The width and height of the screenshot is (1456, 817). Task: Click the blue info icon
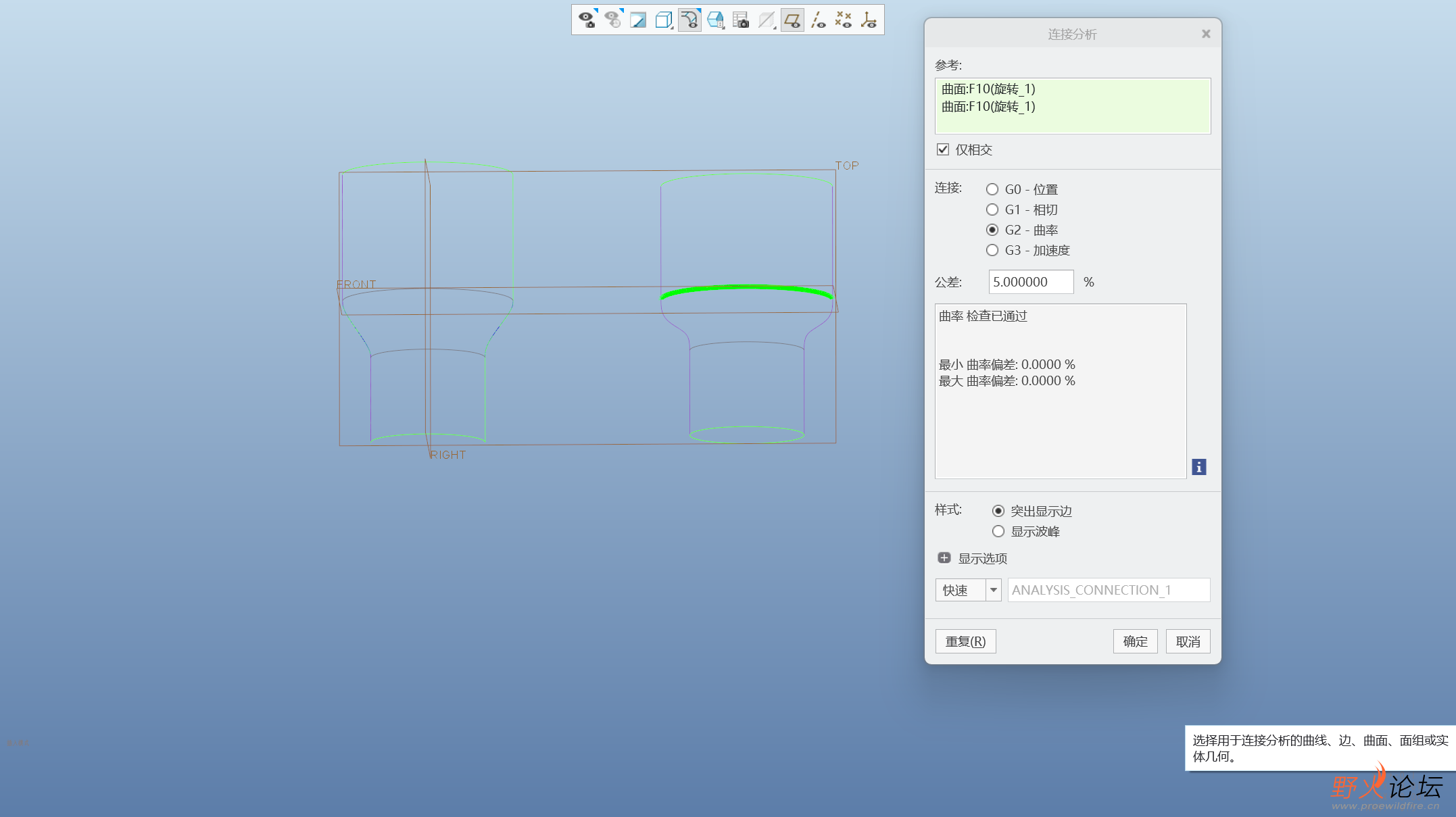pyautogui.click(x=1198, y=467)
